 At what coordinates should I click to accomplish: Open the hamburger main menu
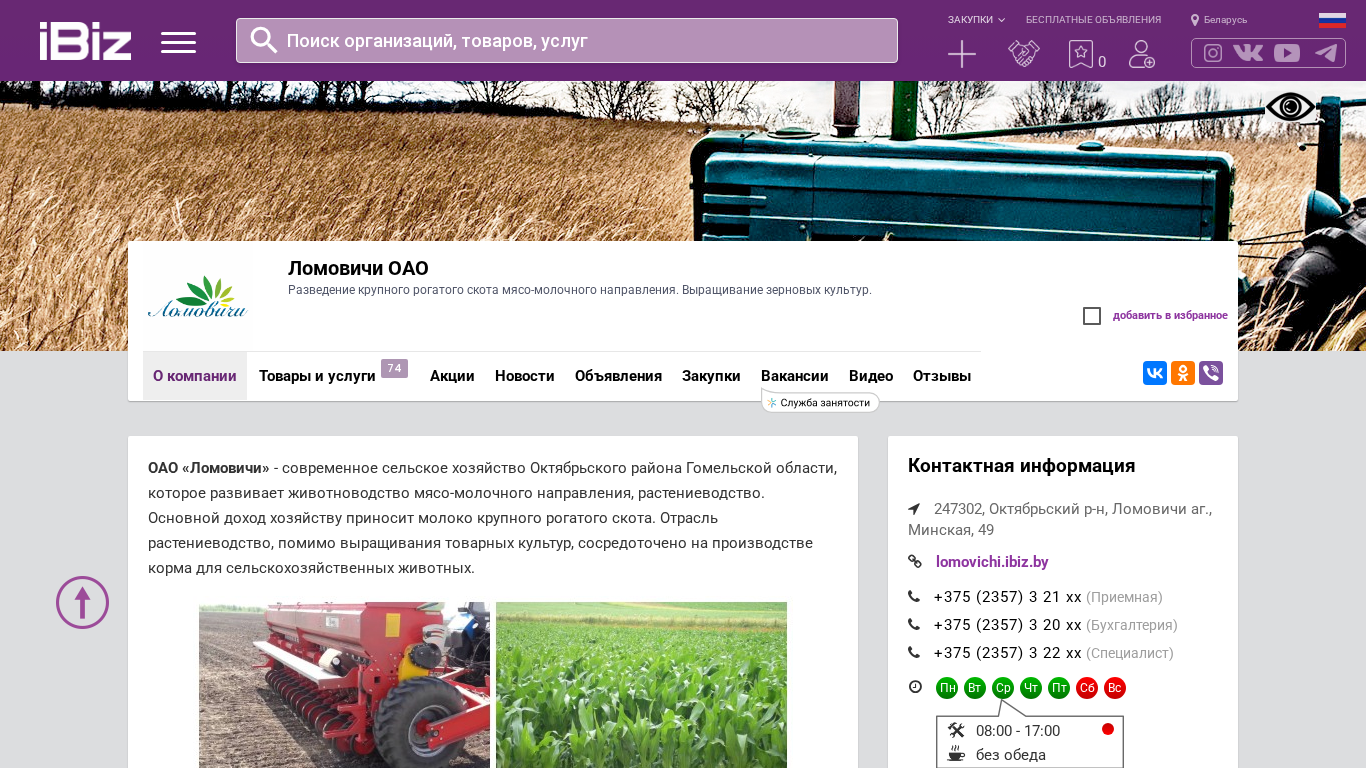pos(179,42)
